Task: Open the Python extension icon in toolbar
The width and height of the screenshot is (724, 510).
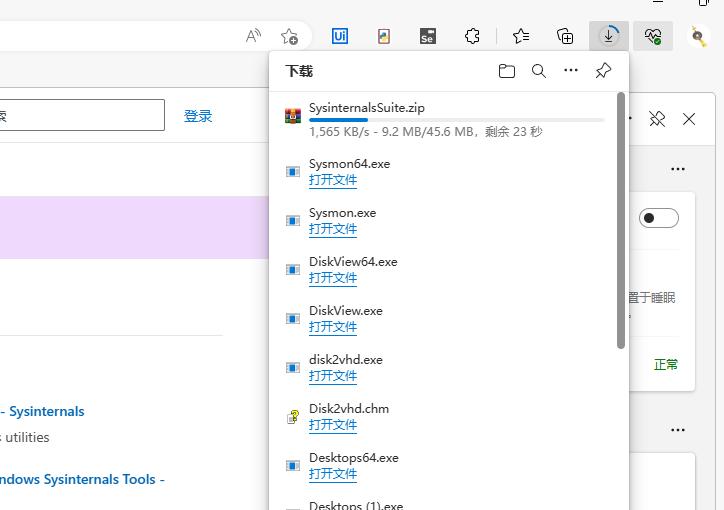Action: [x=384, y=36]
